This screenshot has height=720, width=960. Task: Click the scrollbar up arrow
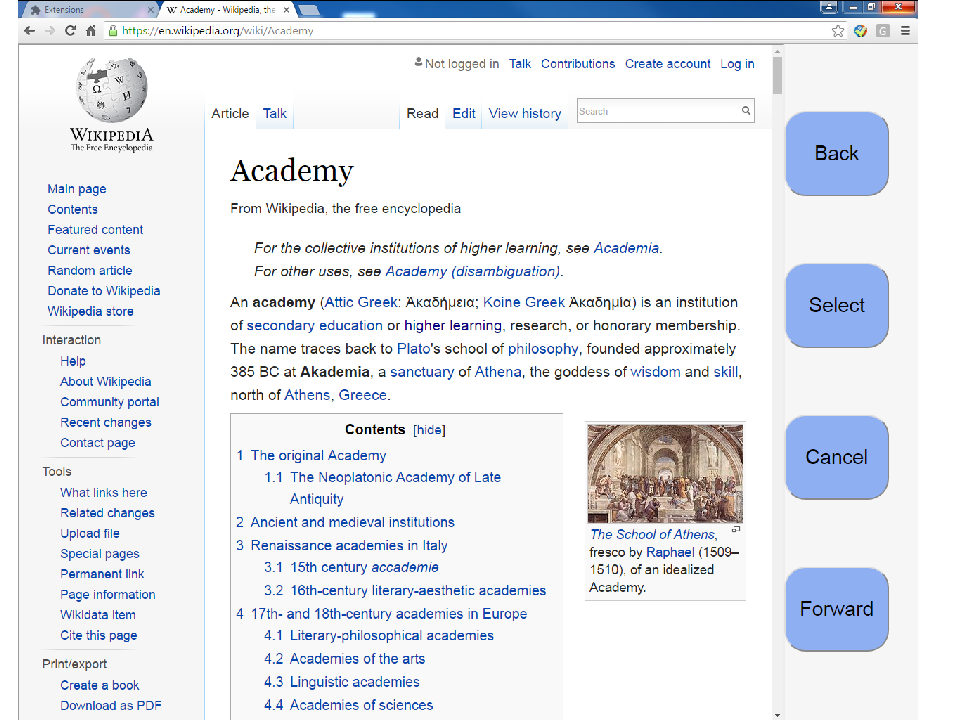(778, 52)
